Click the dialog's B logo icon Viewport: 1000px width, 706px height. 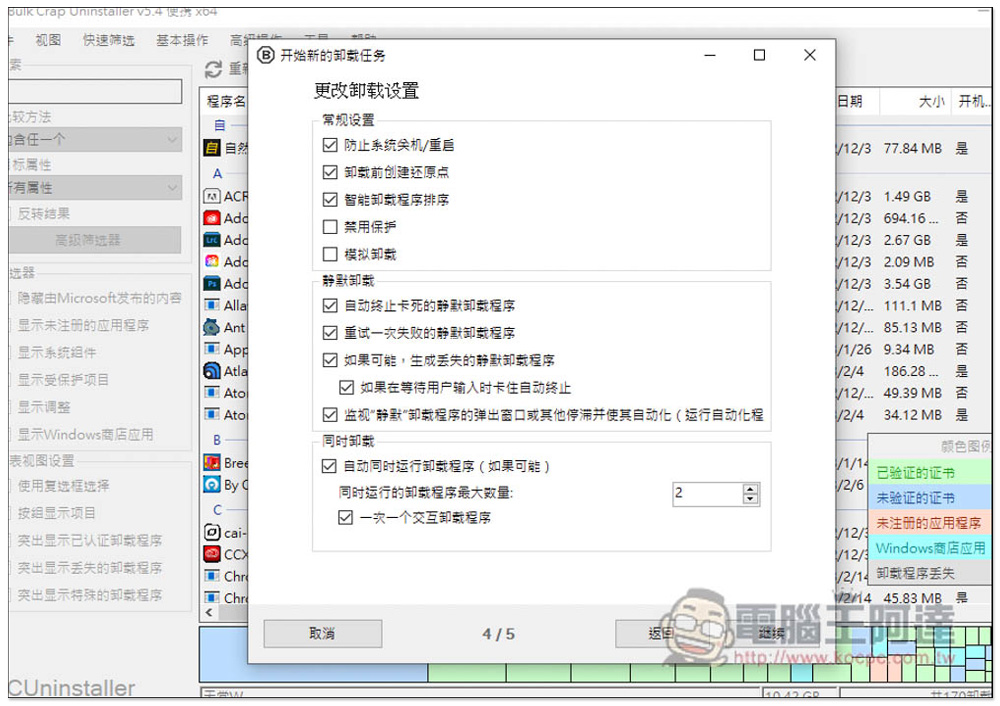click(266, 55)
